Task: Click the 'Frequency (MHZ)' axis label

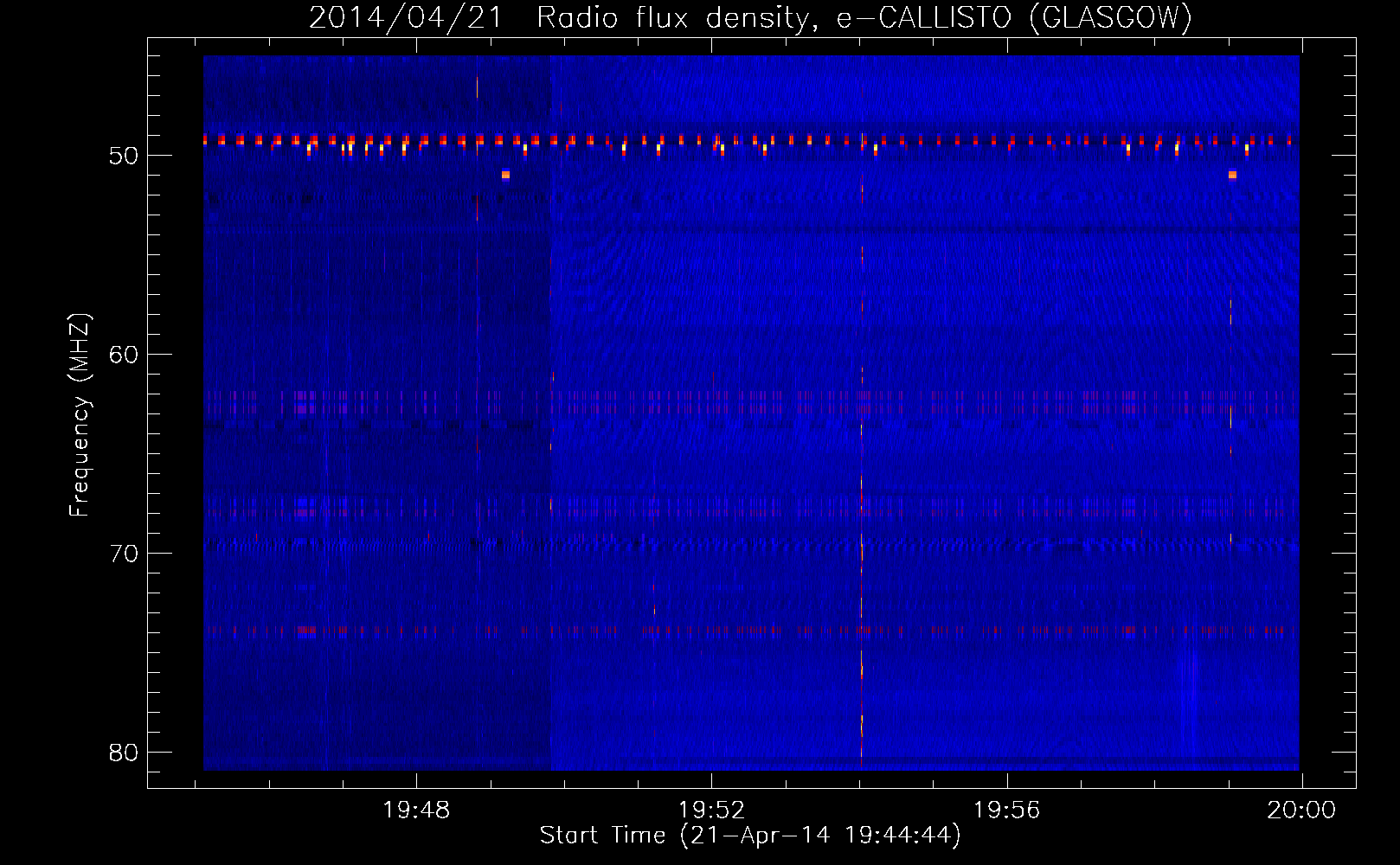Action: click(79, 415)
